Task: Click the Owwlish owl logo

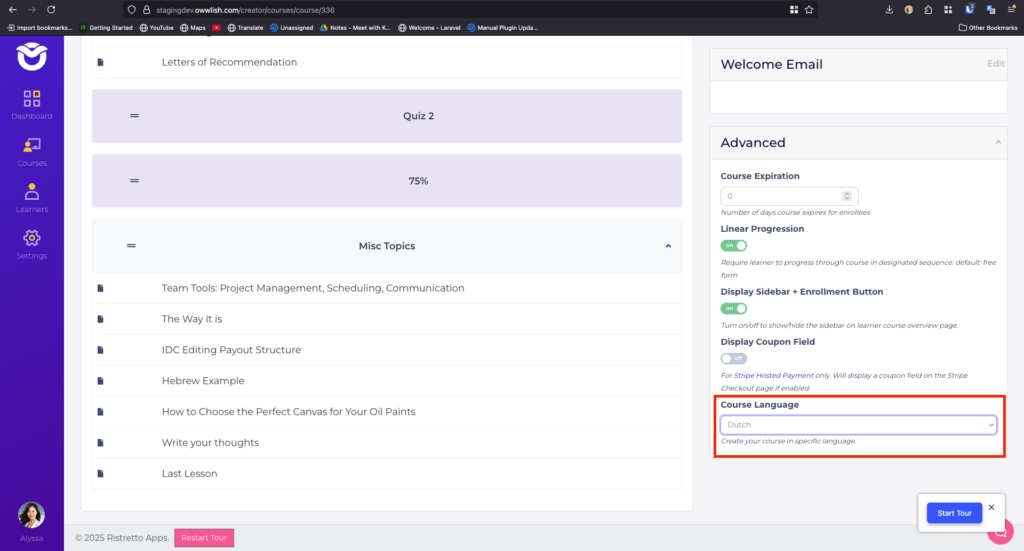Action: pyautogui.click(x=32, y=56)
